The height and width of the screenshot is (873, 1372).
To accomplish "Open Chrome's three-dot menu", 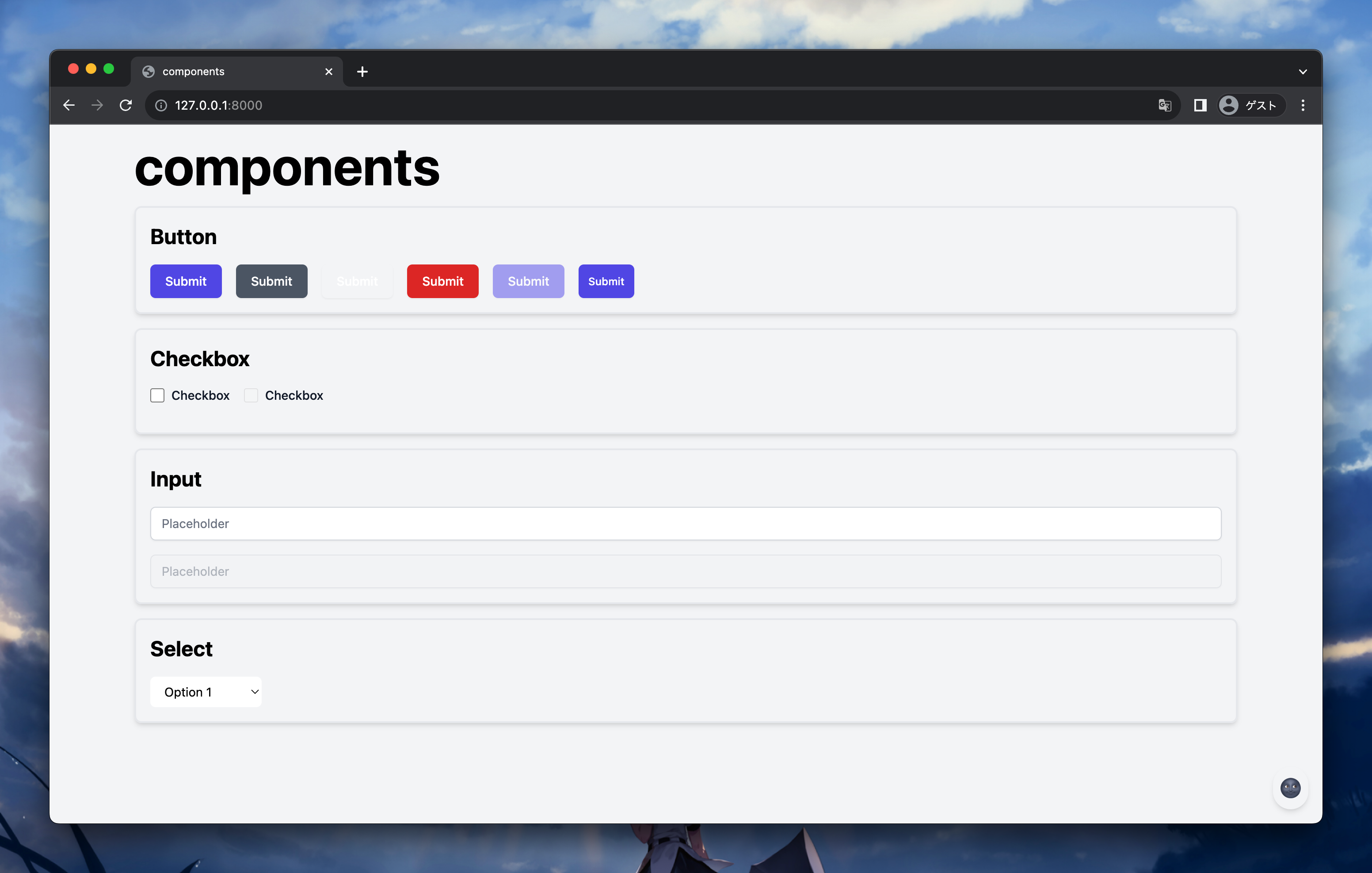I will pos(1303,105).
